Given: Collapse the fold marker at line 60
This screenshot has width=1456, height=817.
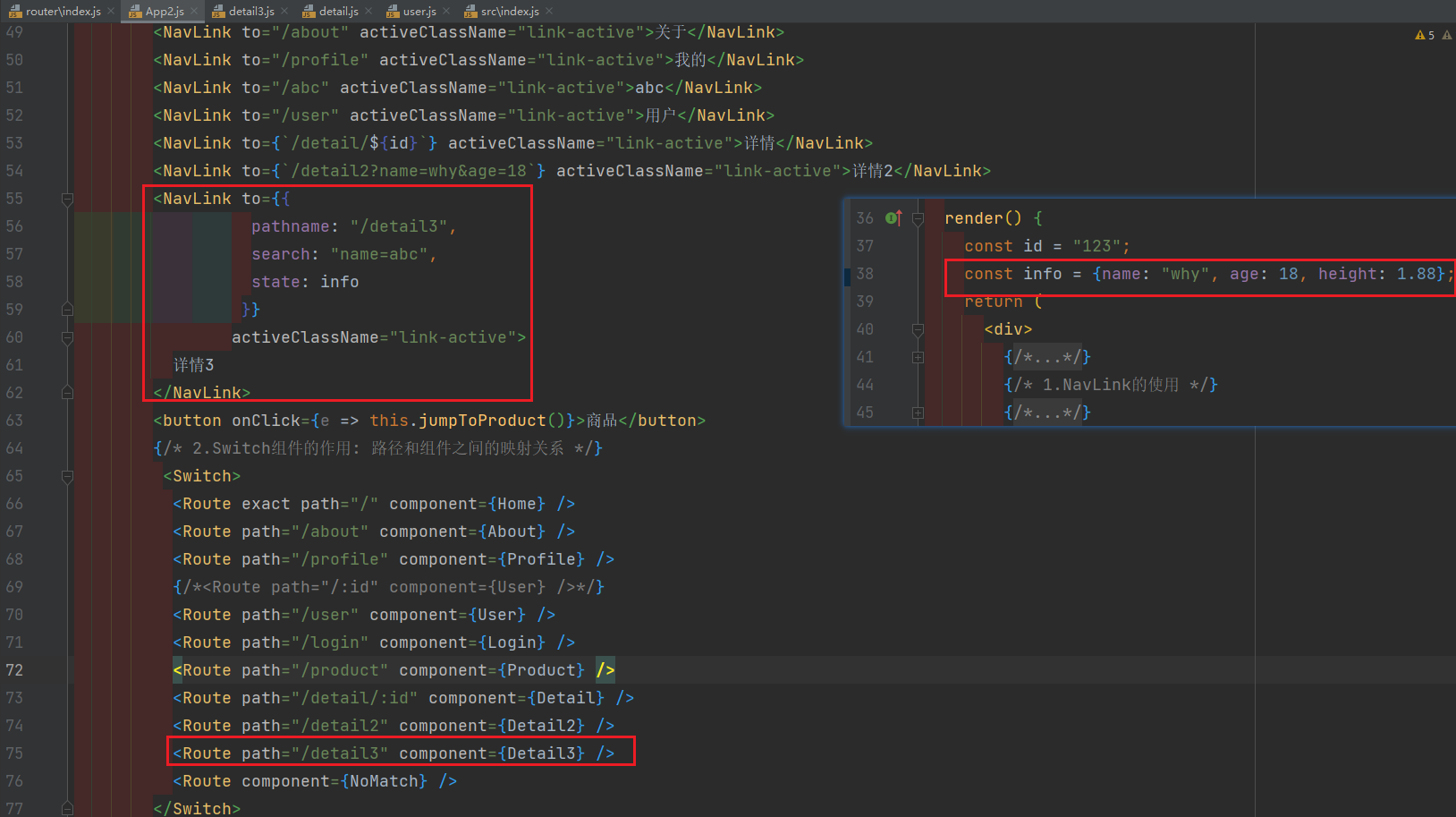Looking at the screenshot, I should point(67,337).
